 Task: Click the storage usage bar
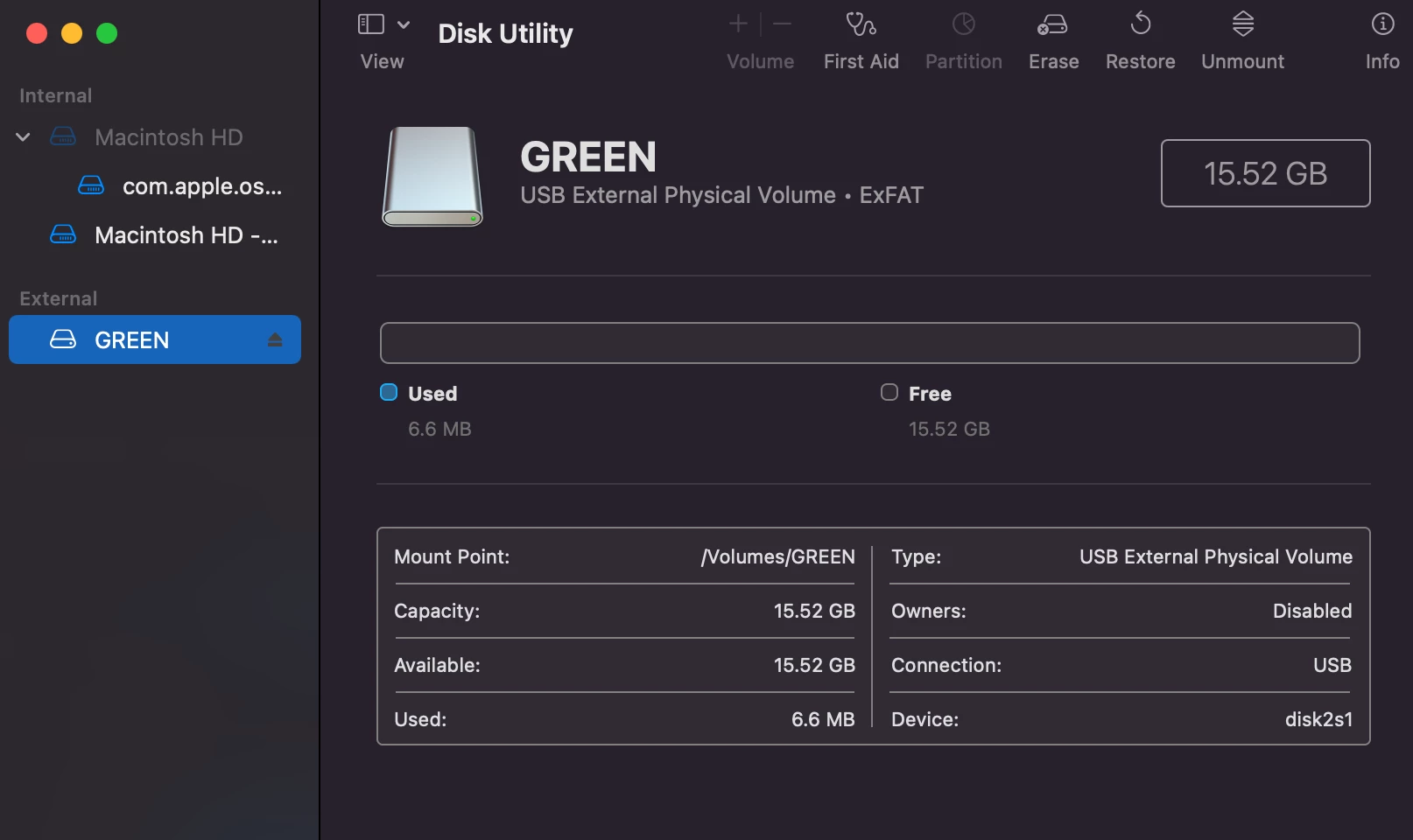pos(869,343)
